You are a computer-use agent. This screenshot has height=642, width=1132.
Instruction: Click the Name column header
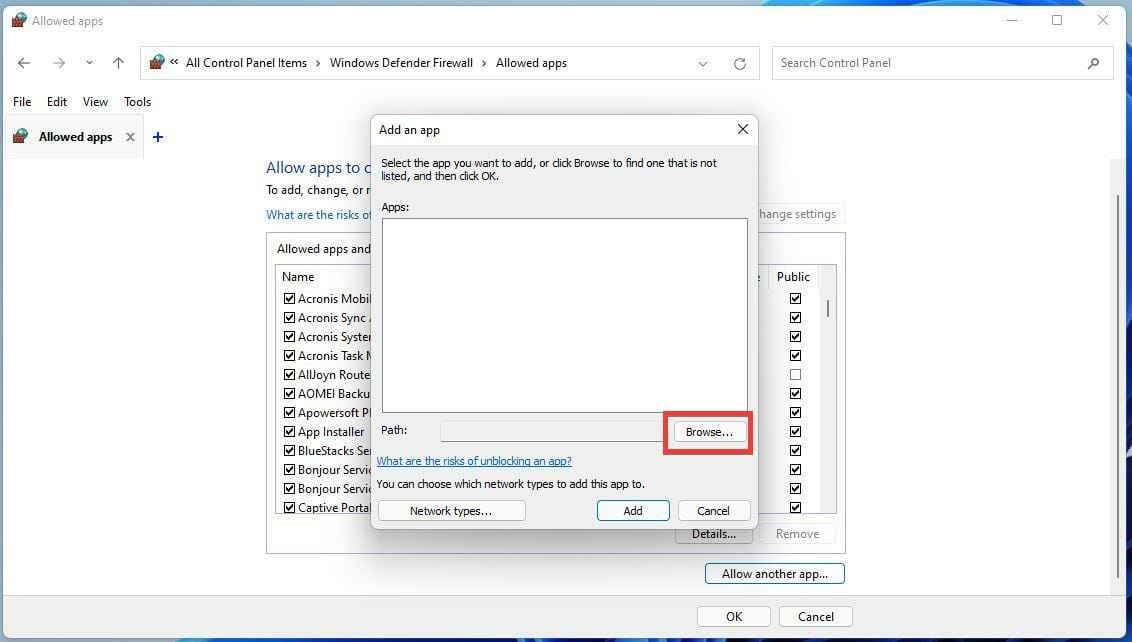298,277
